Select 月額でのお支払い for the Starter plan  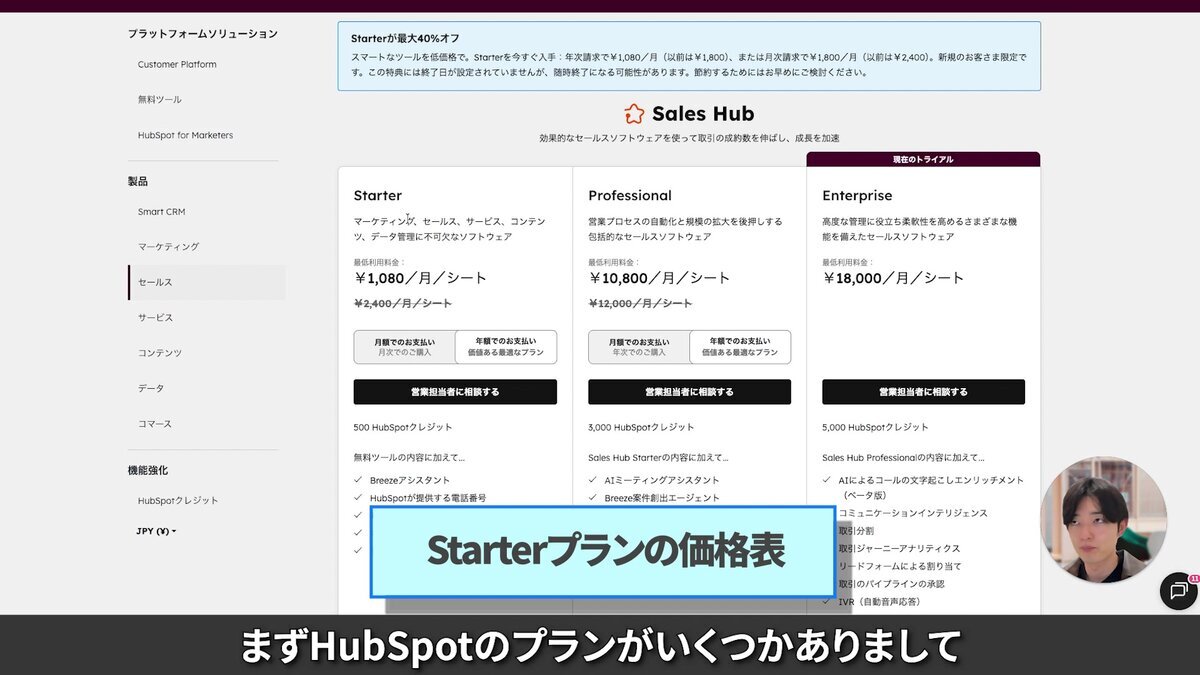pos(404,345)
